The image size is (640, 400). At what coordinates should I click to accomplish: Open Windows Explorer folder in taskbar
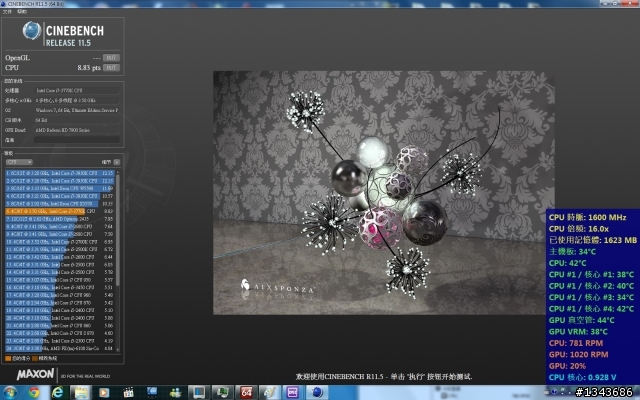coord(81,393)
